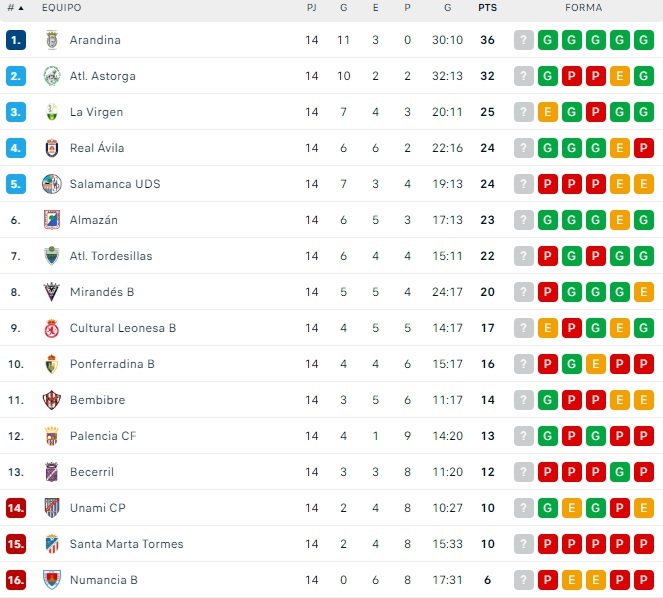
Task: Click Numancia B's gray question mark badge
Action: point(524,580)
